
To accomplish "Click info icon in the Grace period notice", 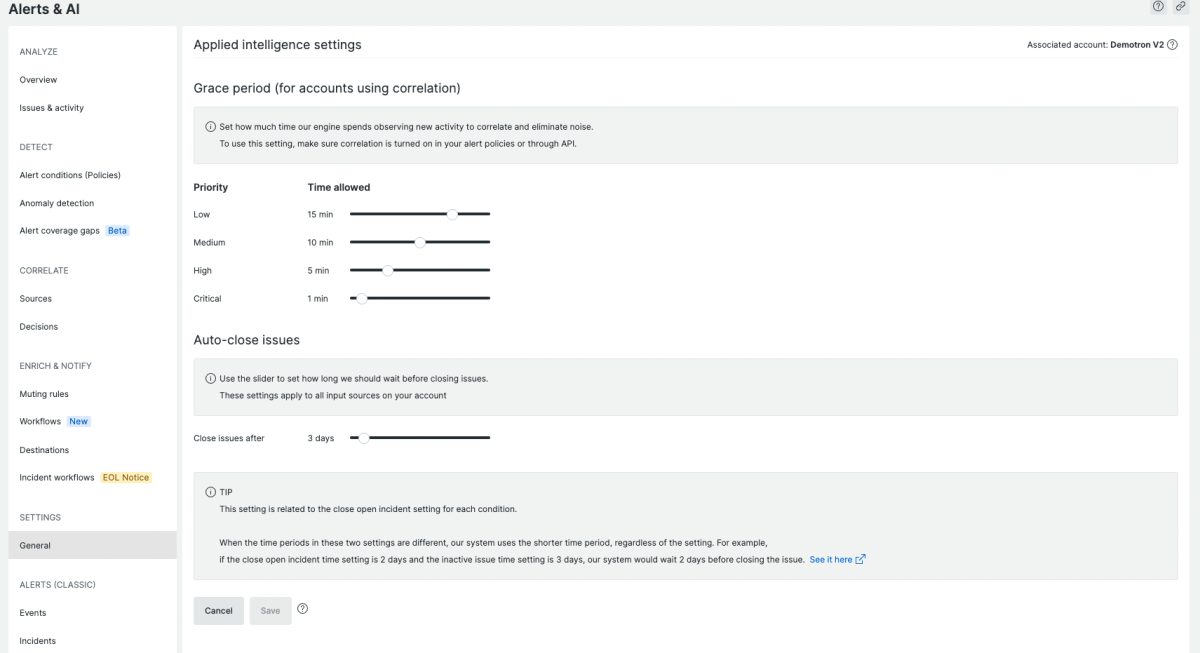I will (x=210, y=127).
